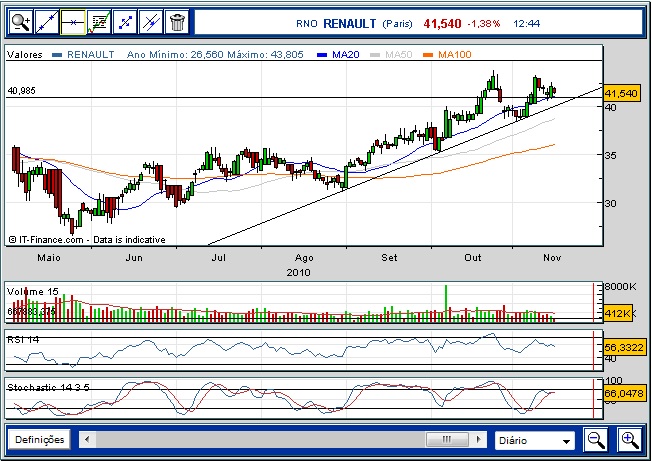Click the 8000K volume axis label

point(620,286)
